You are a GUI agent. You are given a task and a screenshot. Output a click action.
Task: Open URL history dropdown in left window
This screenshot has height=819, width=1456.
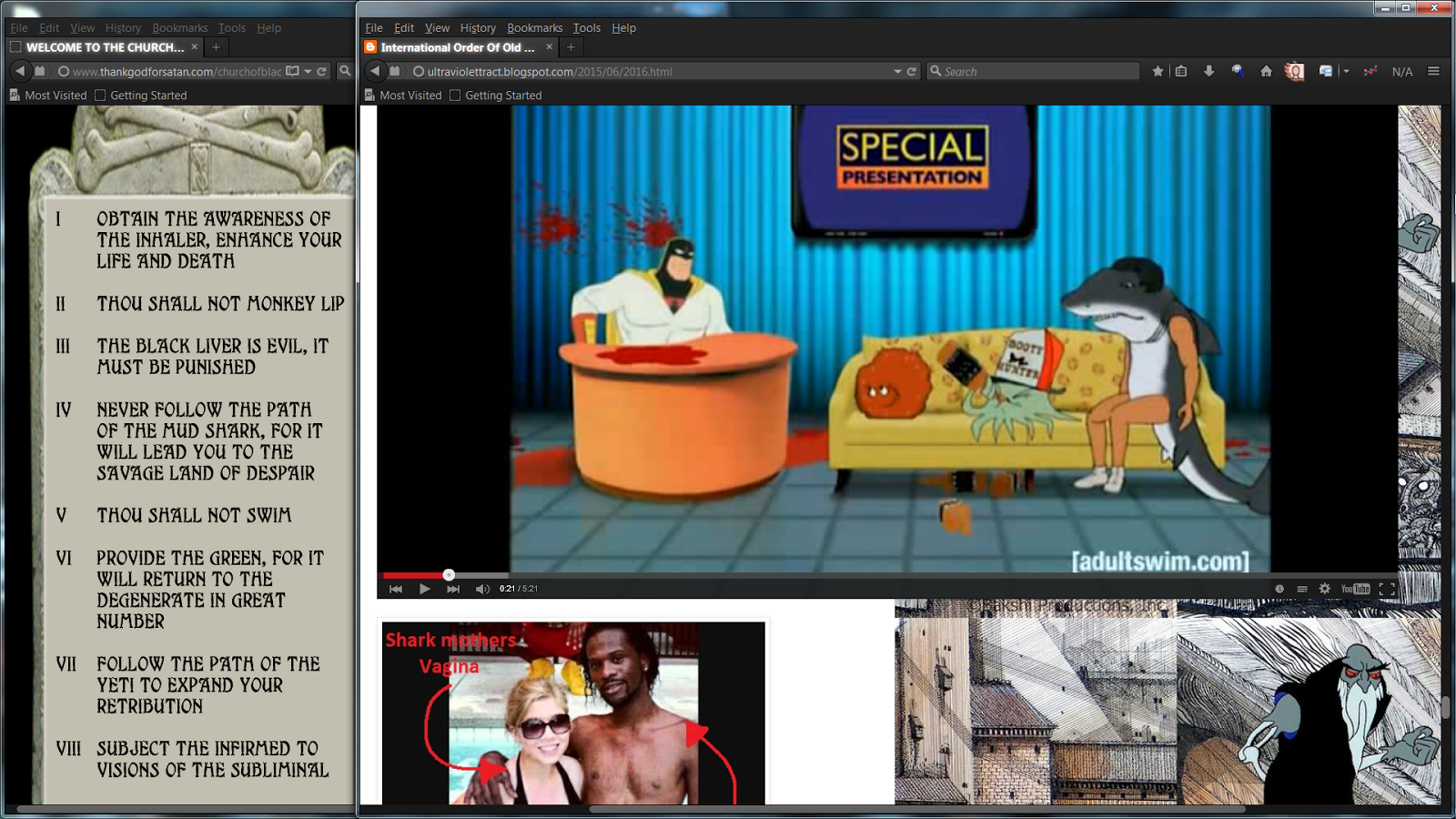pos(308,71)
